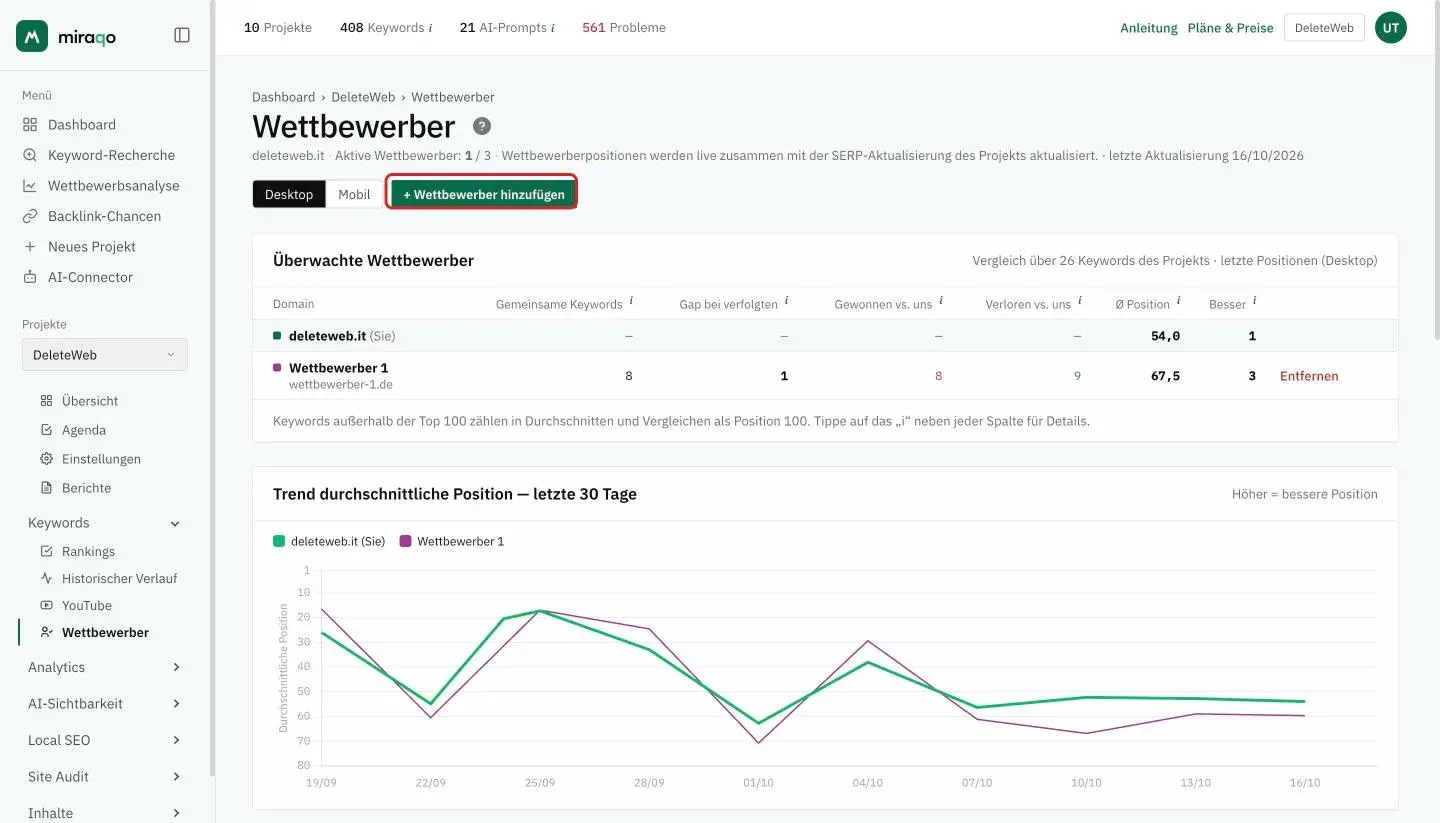Viewport: 1440px width, 823px height.
Task: Collapse the Keywords section
Action: (105, 523)
